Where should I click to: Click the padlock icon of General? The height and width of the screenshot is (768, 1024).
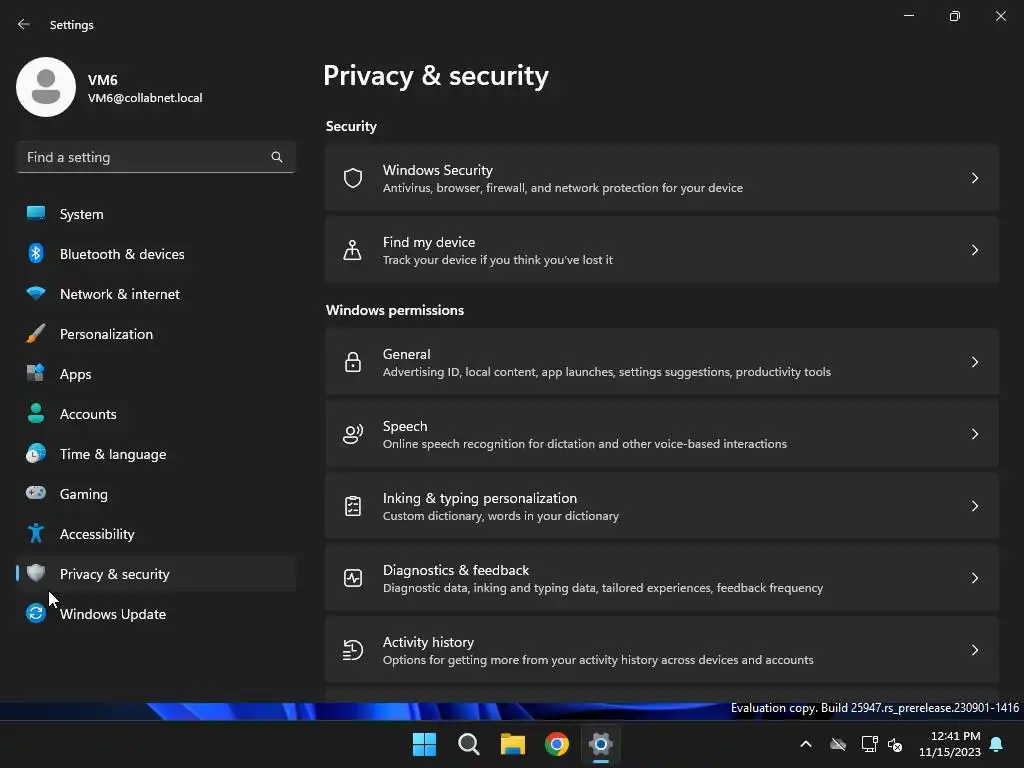(353, 362)
